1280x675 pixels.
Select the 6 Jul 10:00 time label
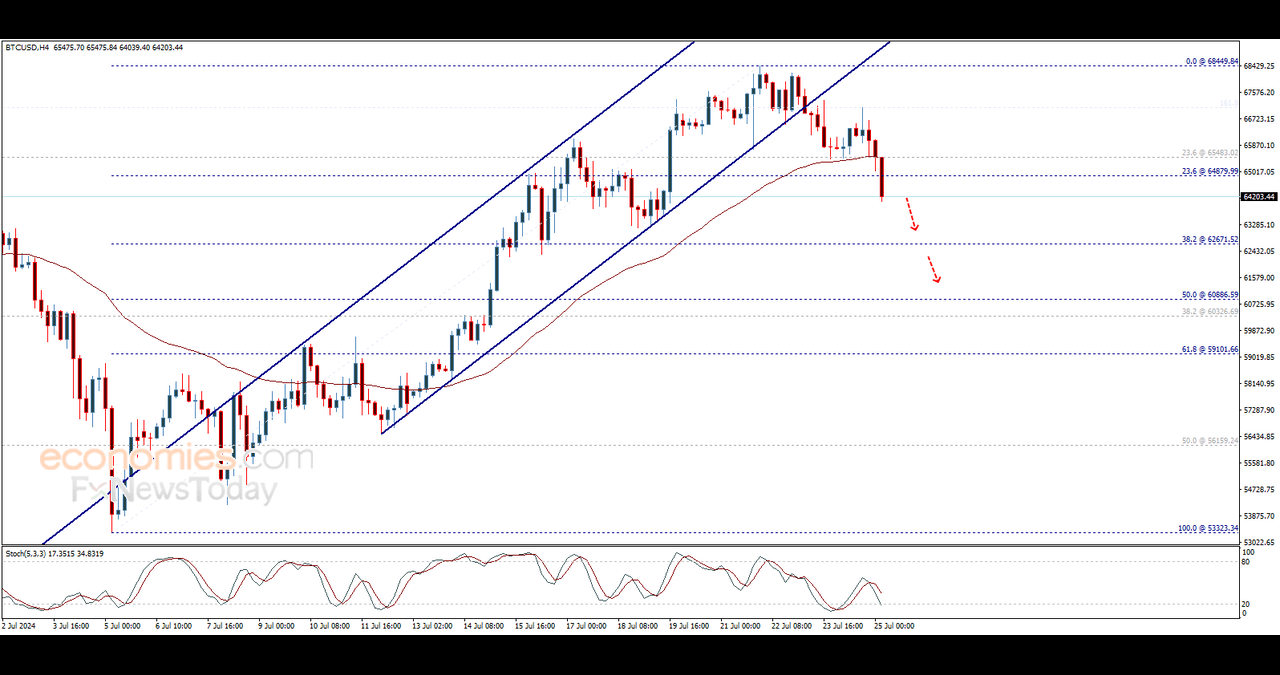[173, 626]
